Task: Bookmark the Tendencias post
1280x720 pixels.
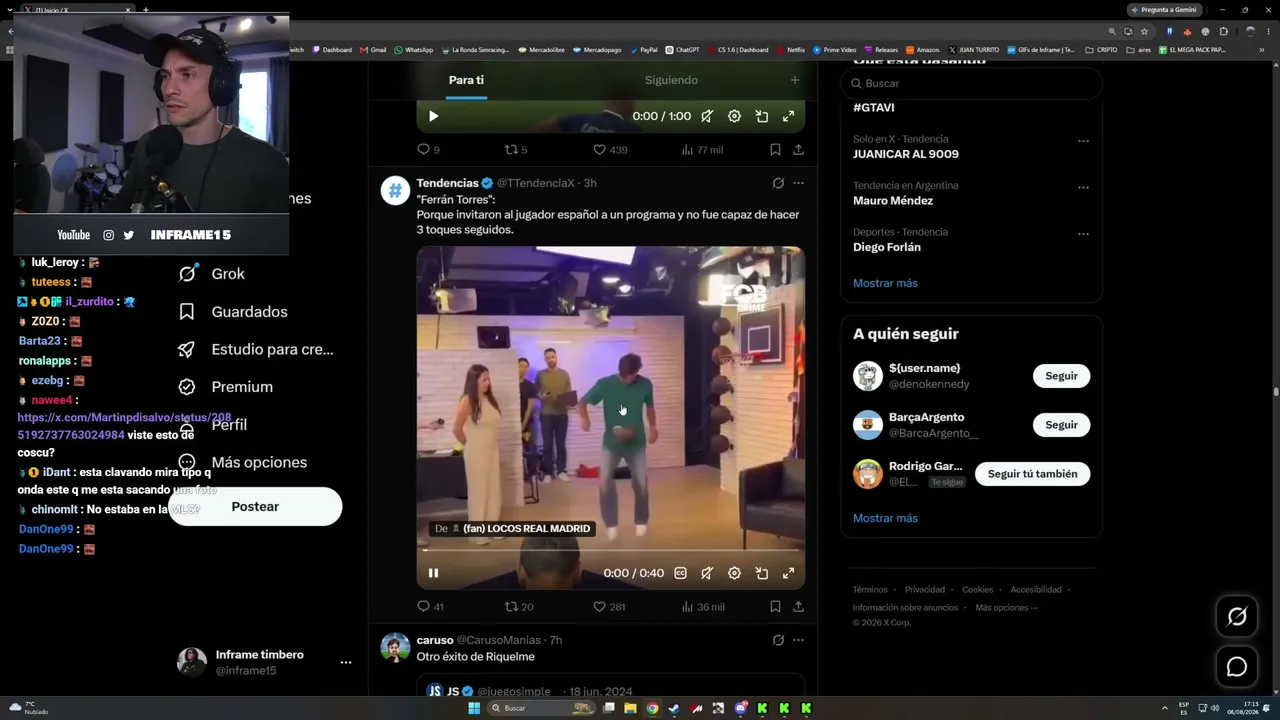Action: tap(775, 607)
